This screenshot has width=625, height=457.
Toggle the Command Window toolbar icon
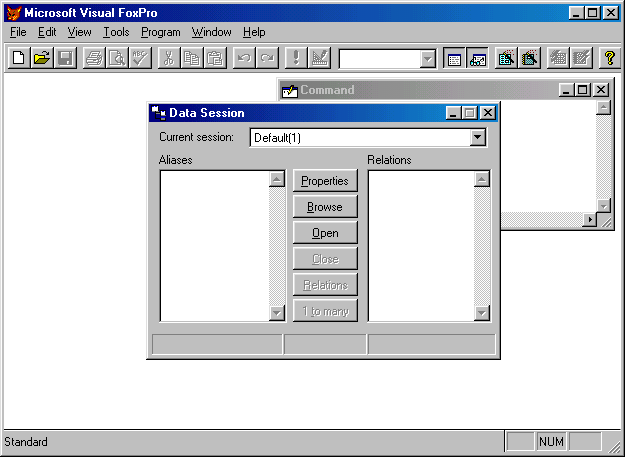[x=454, y=58]
